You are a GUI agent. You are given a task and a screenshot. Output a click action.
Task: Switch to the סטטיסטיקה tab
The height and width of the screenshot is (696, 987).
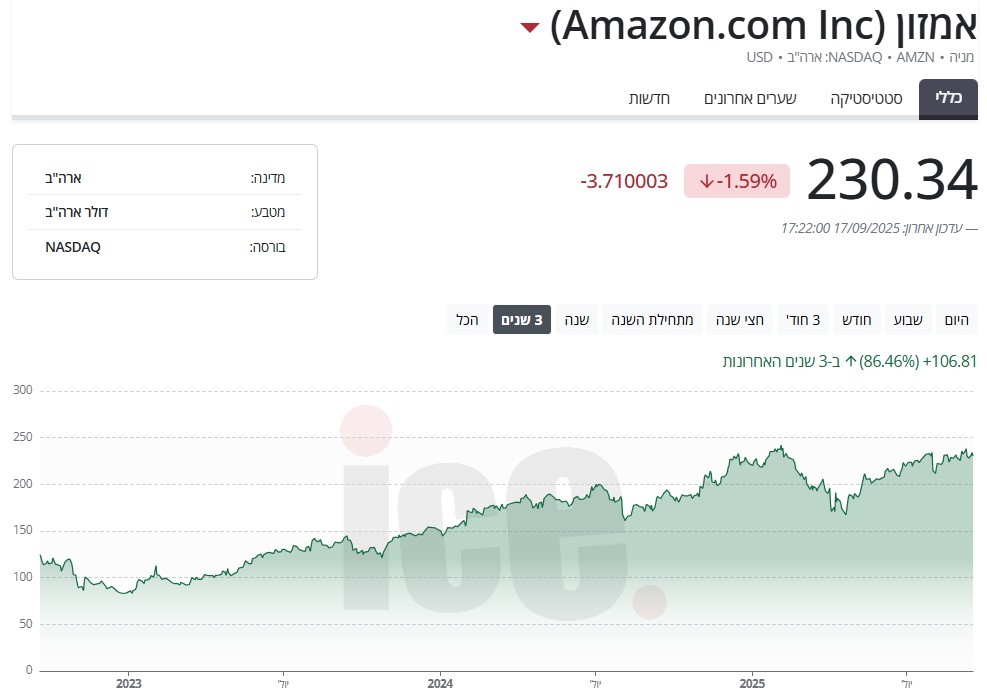867,99
